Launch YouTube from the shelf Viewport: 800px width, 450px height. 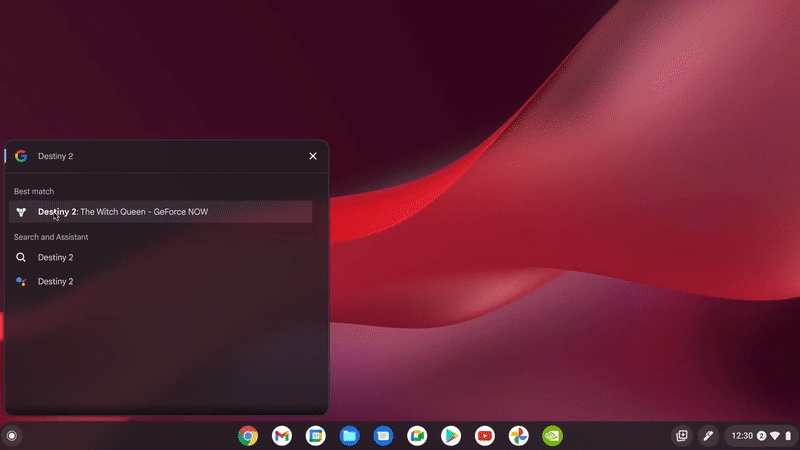coord(485,435)
